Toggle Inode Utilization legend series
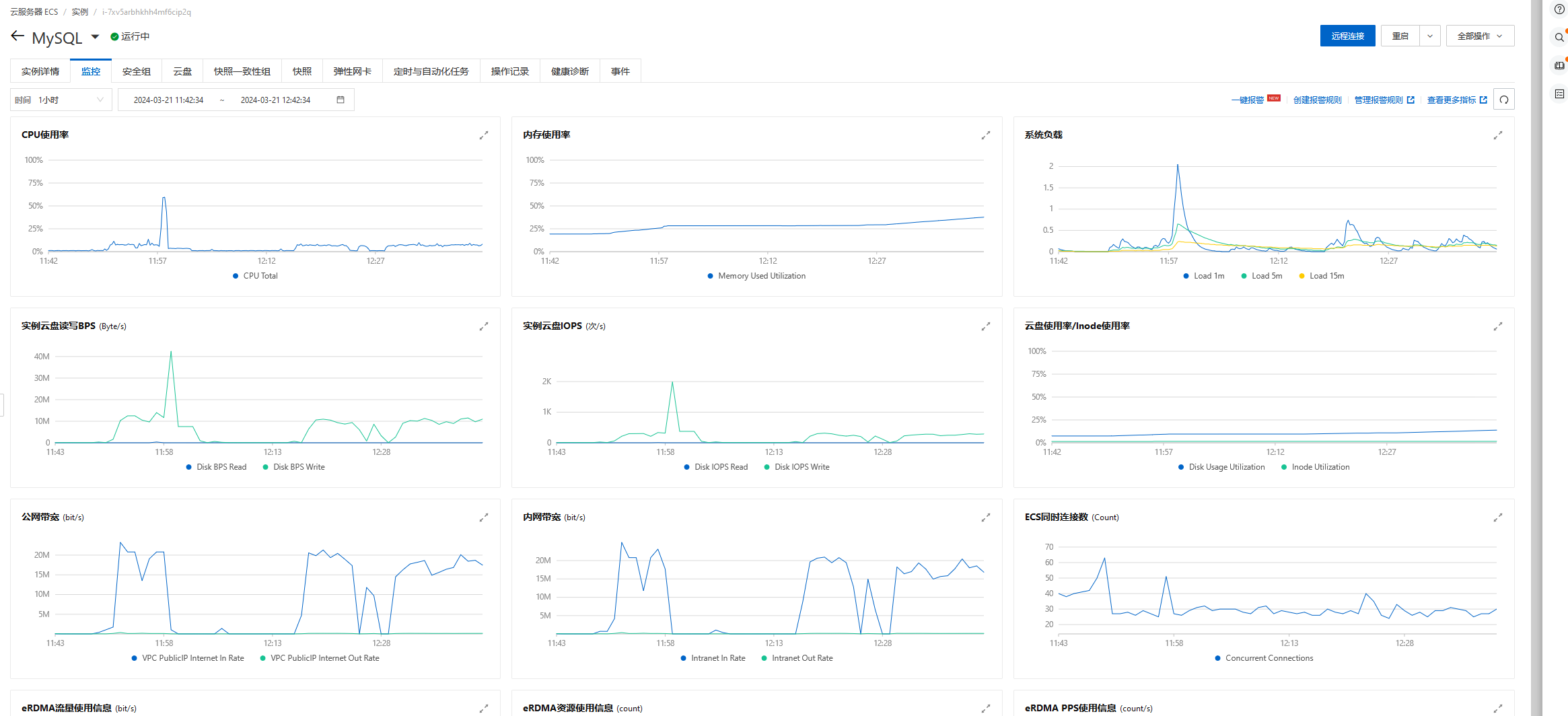Image resolution: width=1568 pixels, height=716 pixels. click(1315, 467)
